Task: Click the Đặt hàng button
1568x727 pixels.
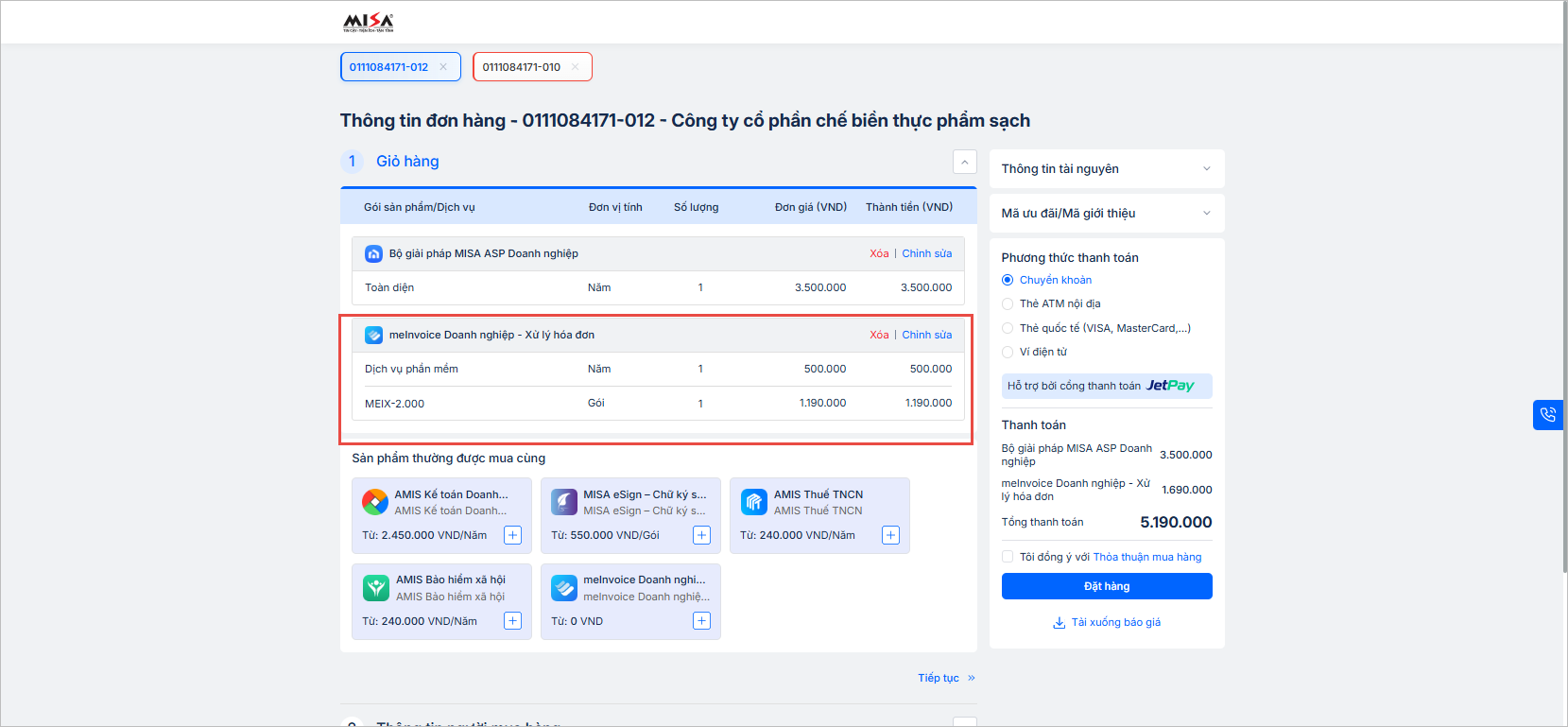Action: click(x=1107, y=586)
